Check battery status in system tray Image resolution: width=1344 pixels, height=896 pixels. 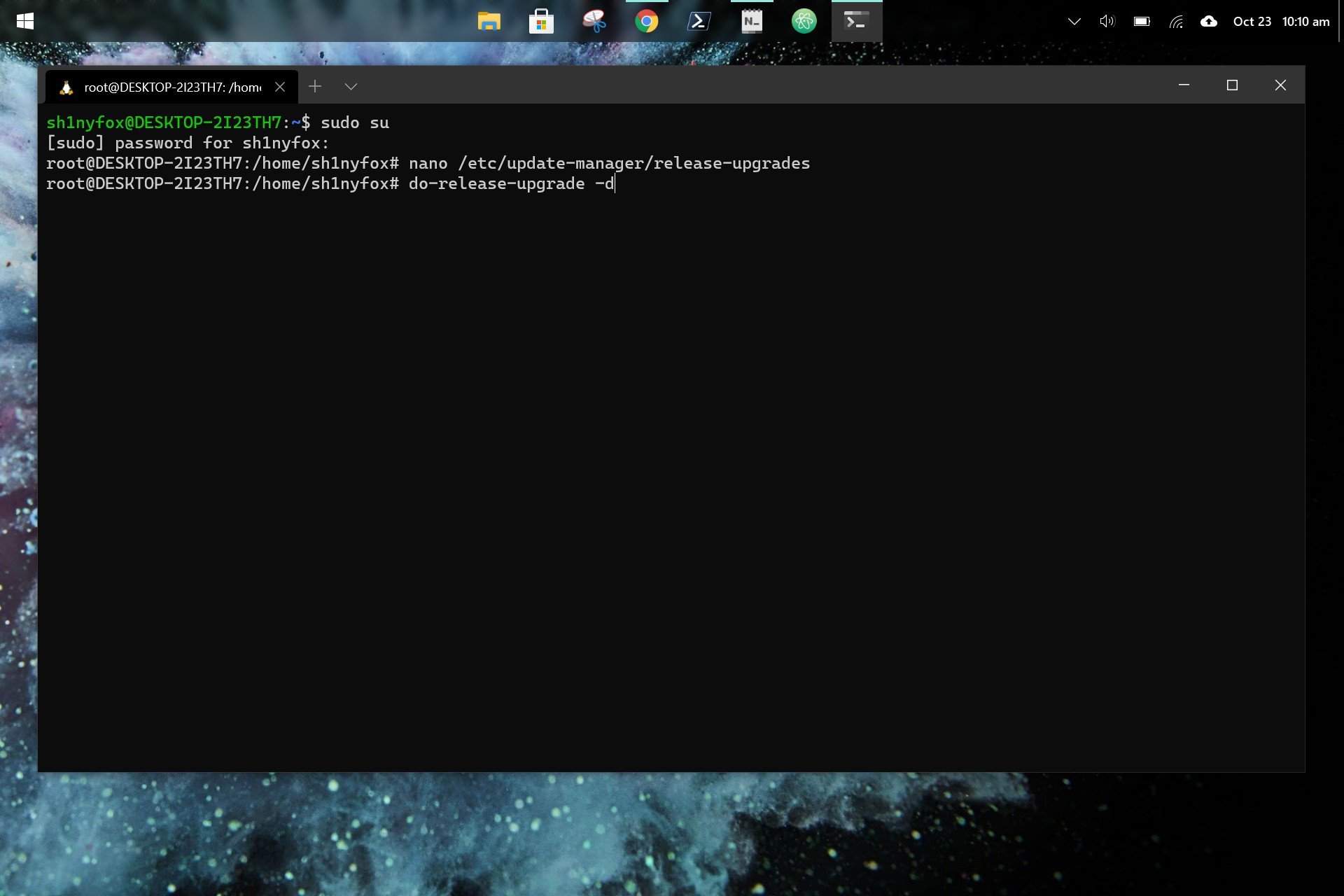coord(1142,22)
